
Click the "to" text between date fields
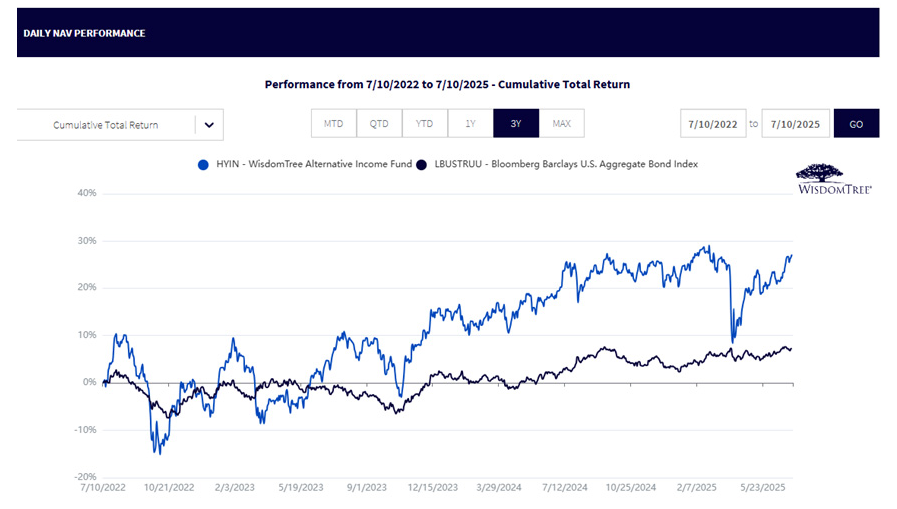tap(754, 124)
